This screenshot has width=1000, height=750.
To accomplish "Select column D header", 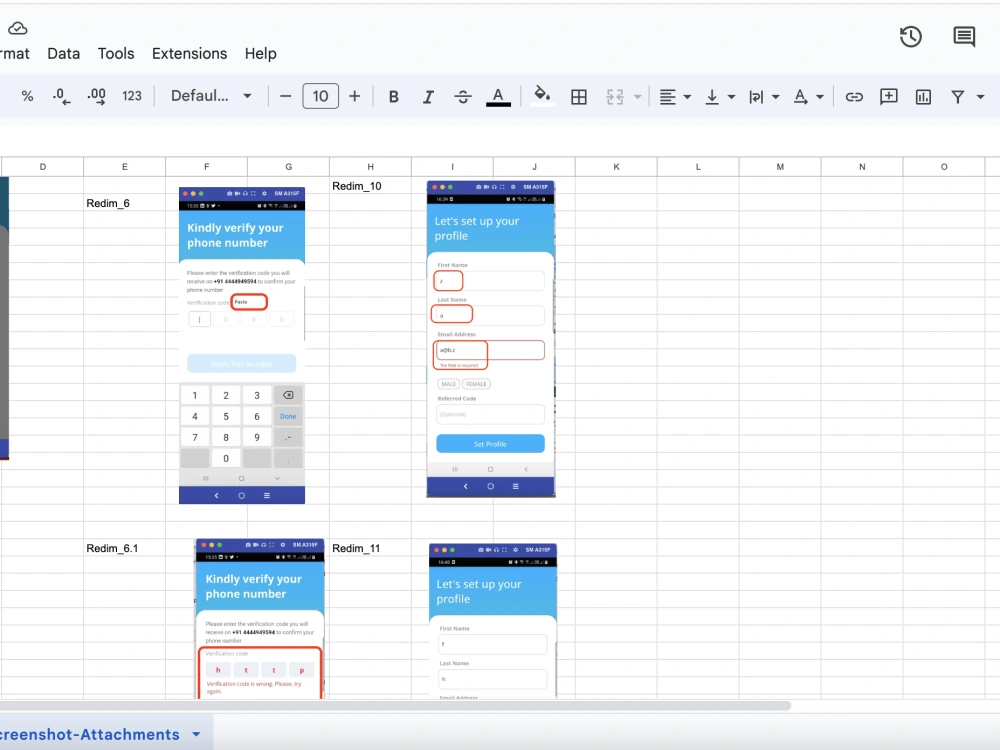I will click(x=43, y=166).
